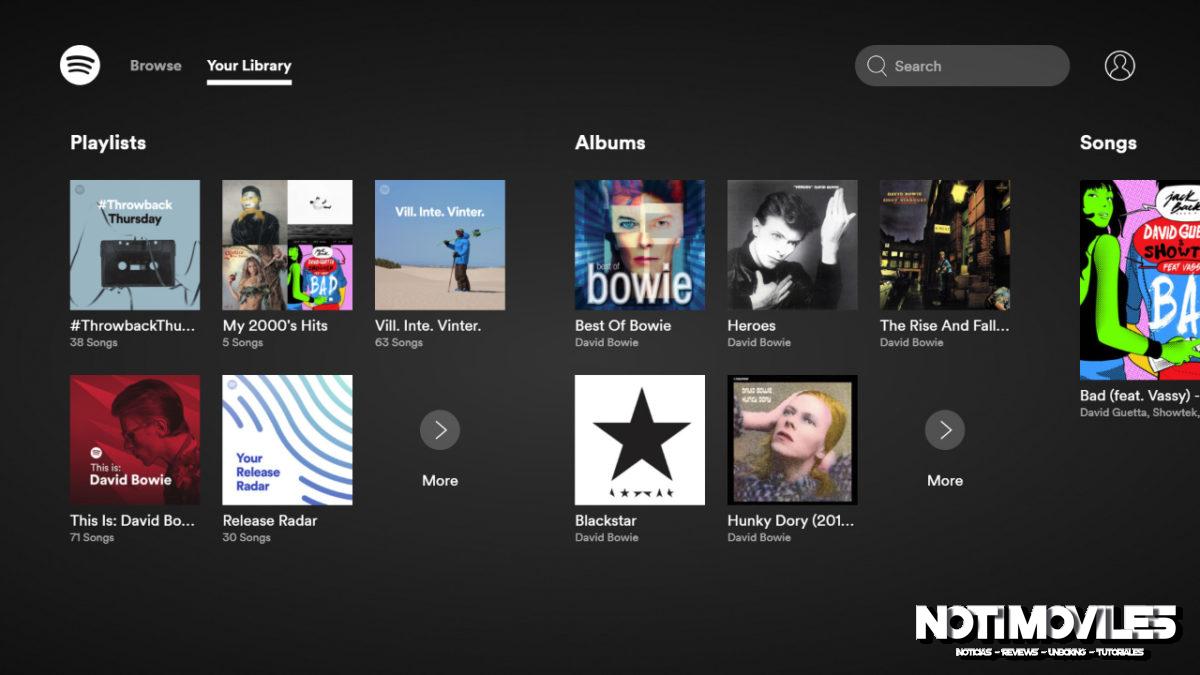The width and height of the screenshot is (1200, 675).
Task: Switch to the Browse tab
Action: click(155, 65)
